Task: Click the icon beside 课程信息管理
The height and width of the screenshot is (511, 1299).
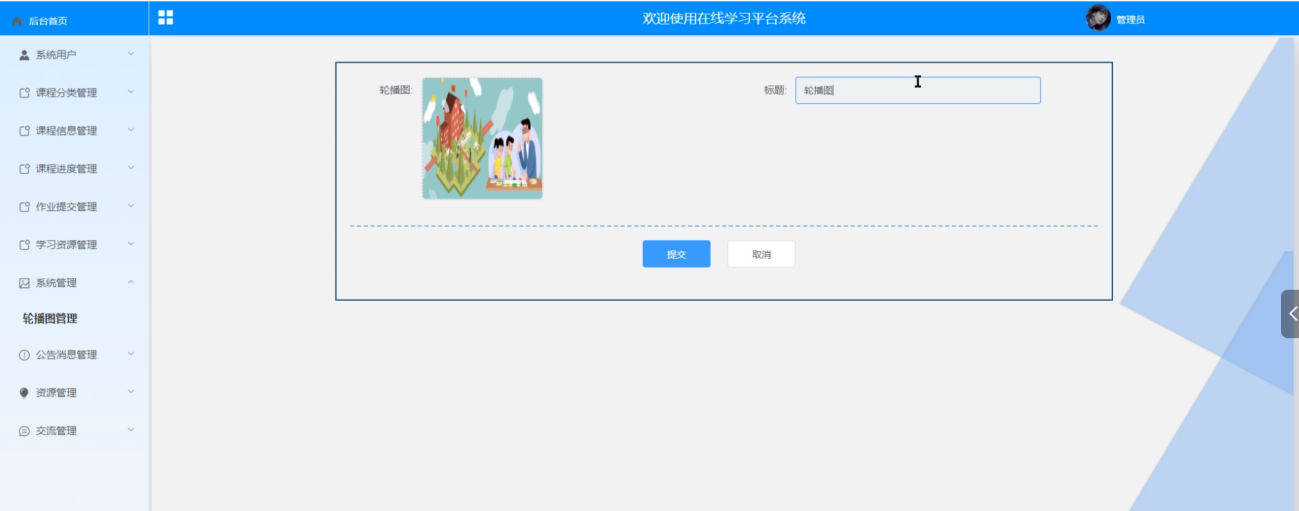Action: coord(24,130)
